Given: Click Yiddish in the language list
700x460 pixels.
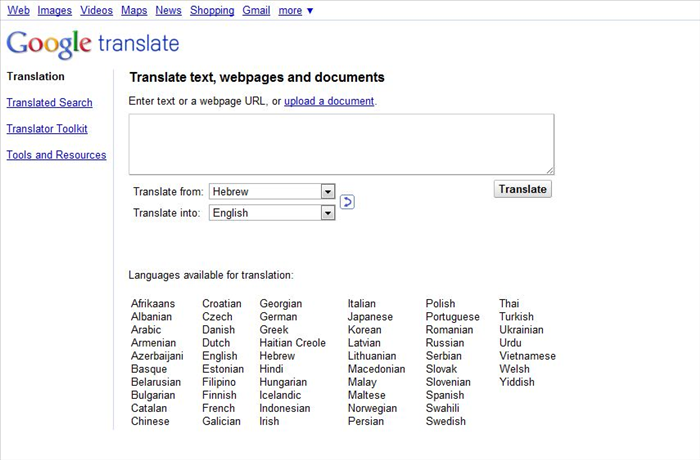Looking at the screenshot, I should coord(517,382).
